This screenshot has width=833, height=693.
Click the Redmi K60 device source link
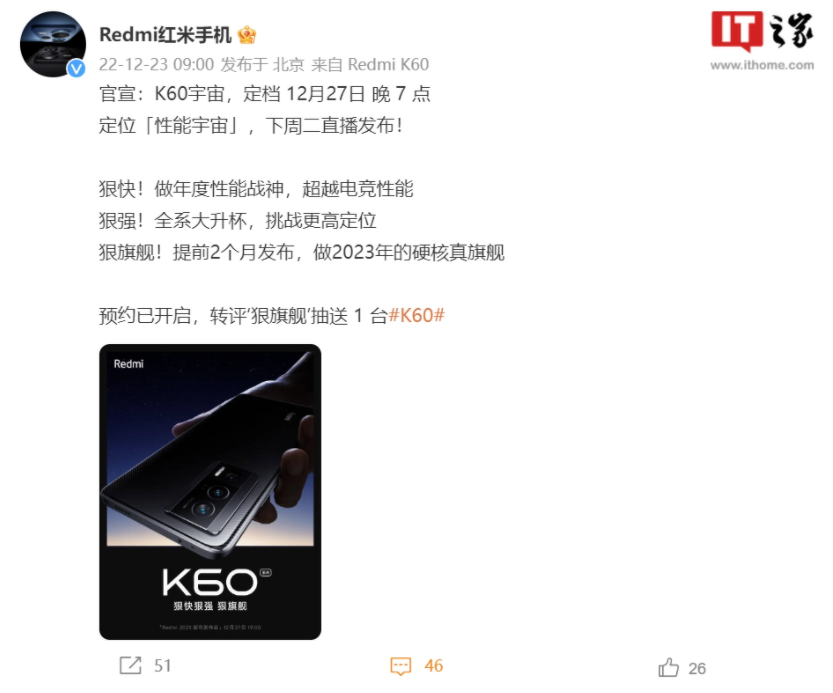click(388, 65)
